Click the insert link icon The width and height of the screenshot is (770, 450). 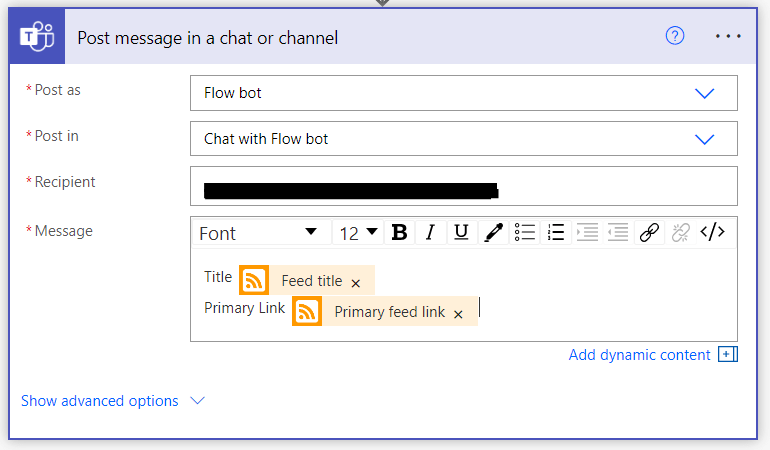[x=649, y=233]
